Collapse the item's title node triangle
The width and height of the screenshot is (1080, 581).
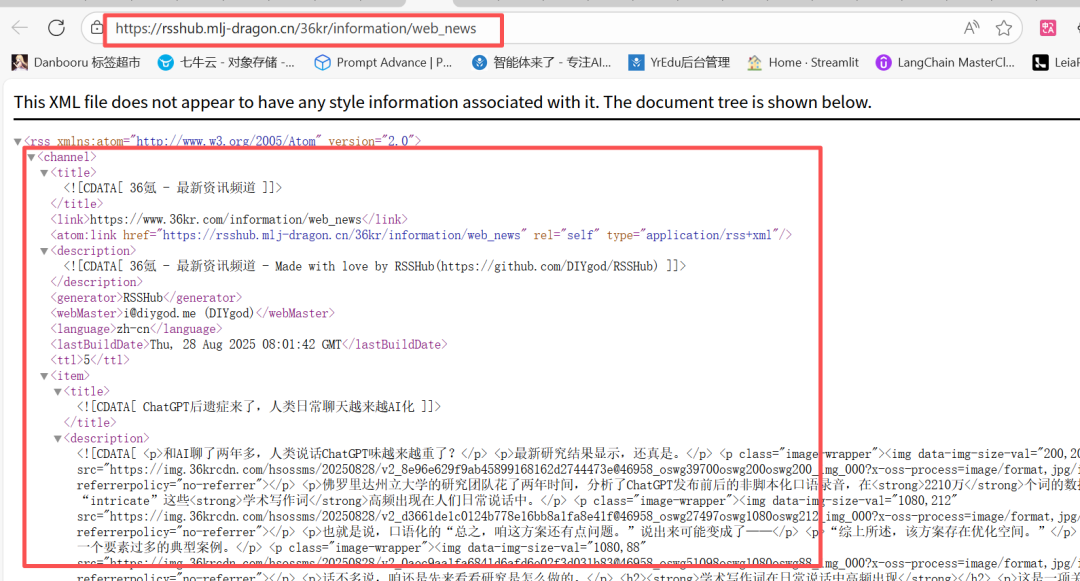click(x=58, y=392)
